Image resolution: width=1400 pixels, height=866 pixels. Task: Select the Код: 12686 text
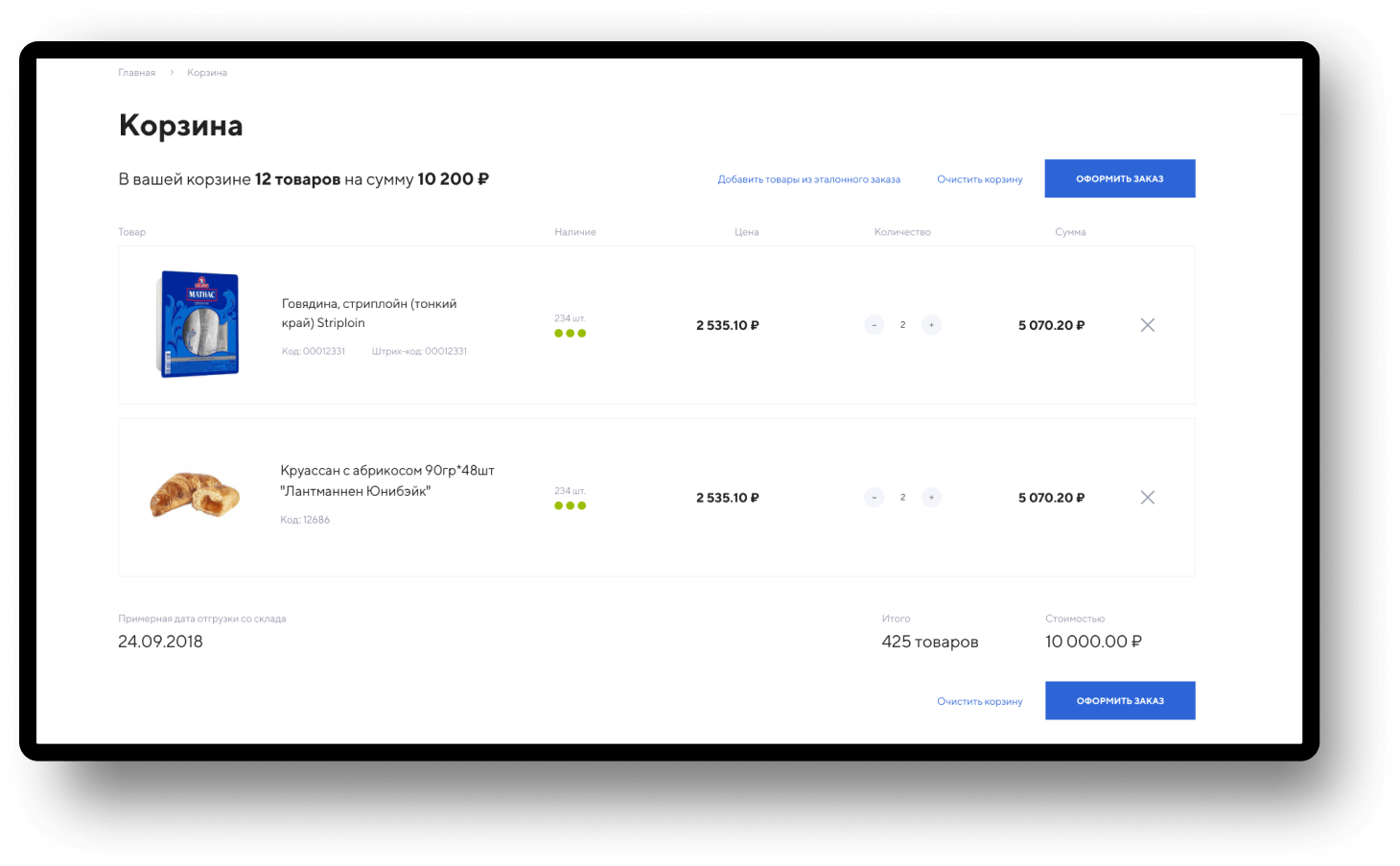pos(305,520)
